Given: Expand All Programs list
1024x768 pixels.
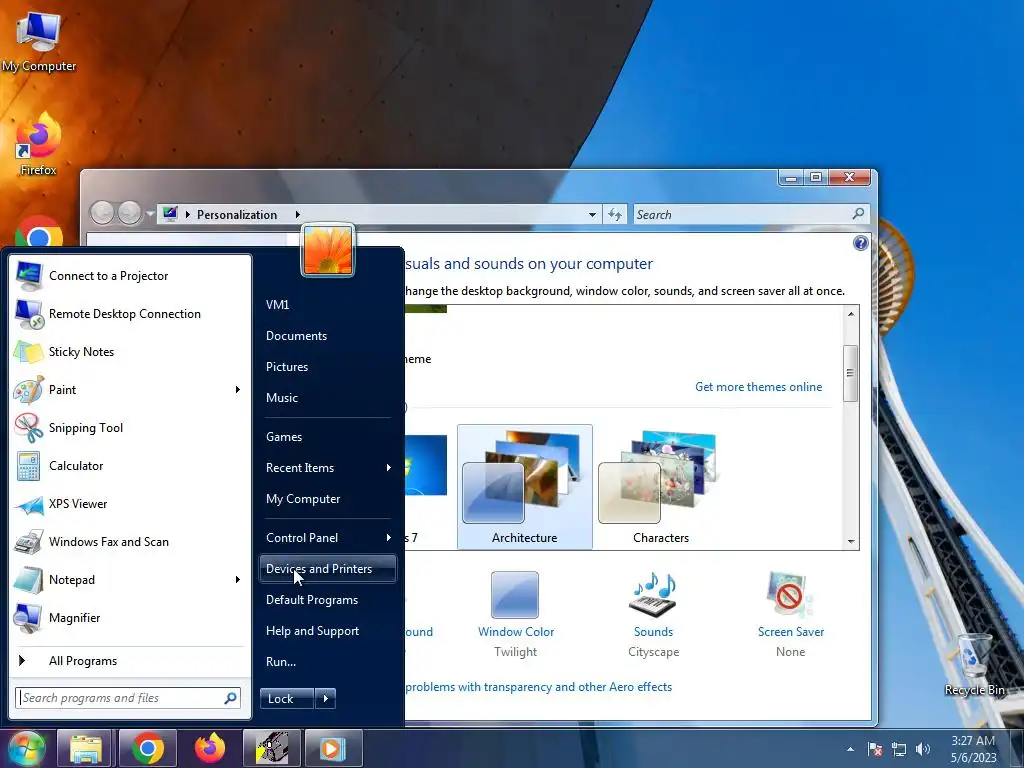Looking at the screenshot, I should pyautogui.click(x=129, y=661).
